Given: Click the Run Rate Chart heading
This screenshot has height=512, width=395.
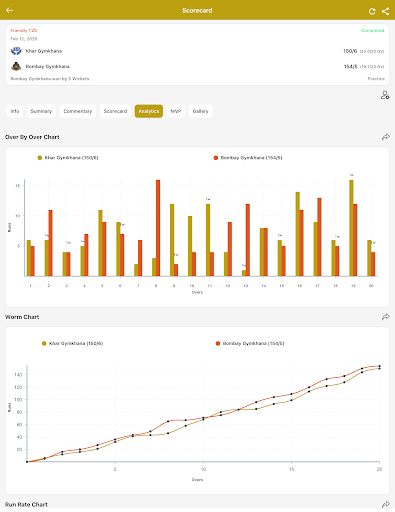Looking at the screenshot, I should [x=26, y=505].
